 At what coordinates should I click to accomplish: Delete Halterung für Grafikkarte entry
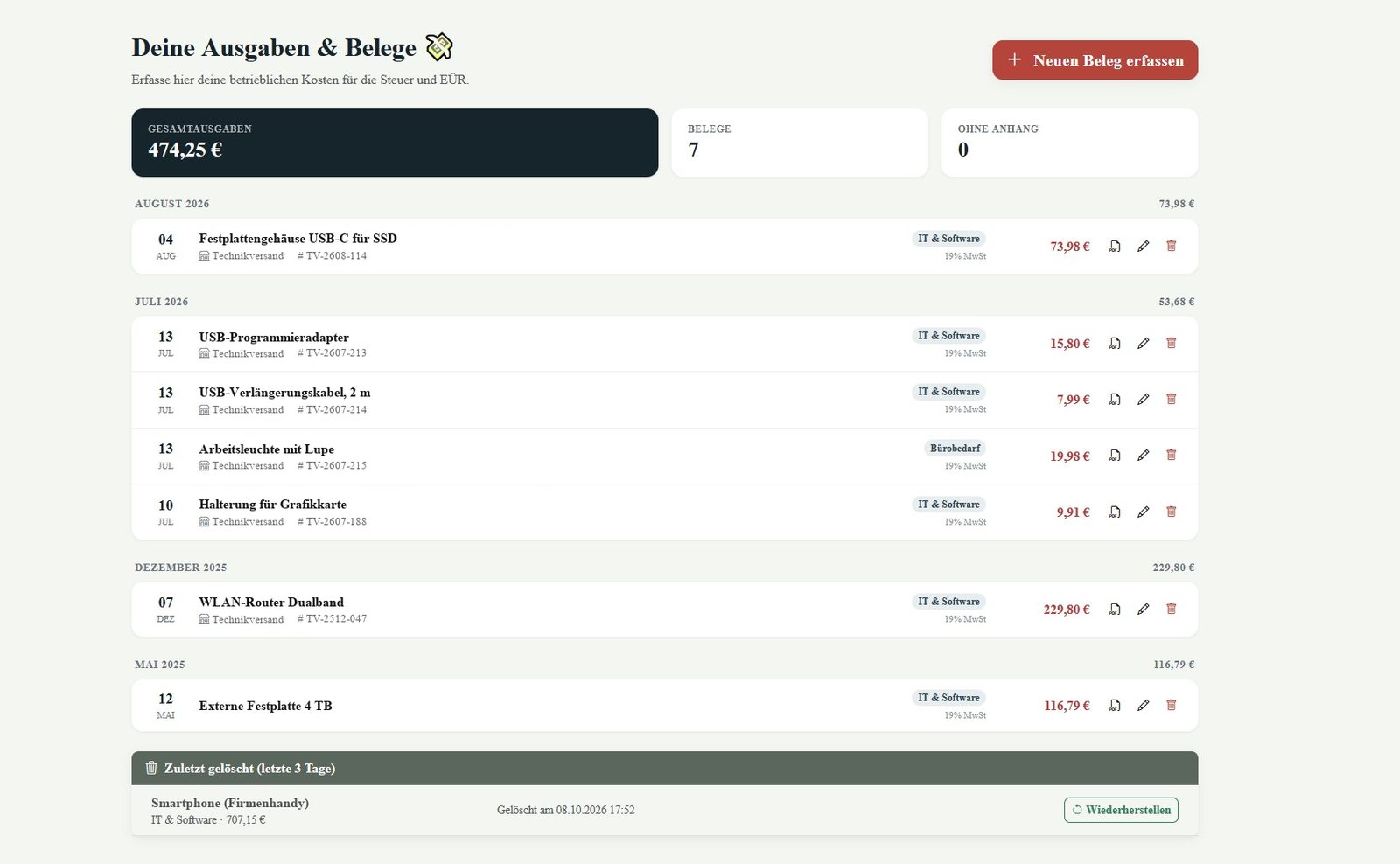coord(1171,512)
